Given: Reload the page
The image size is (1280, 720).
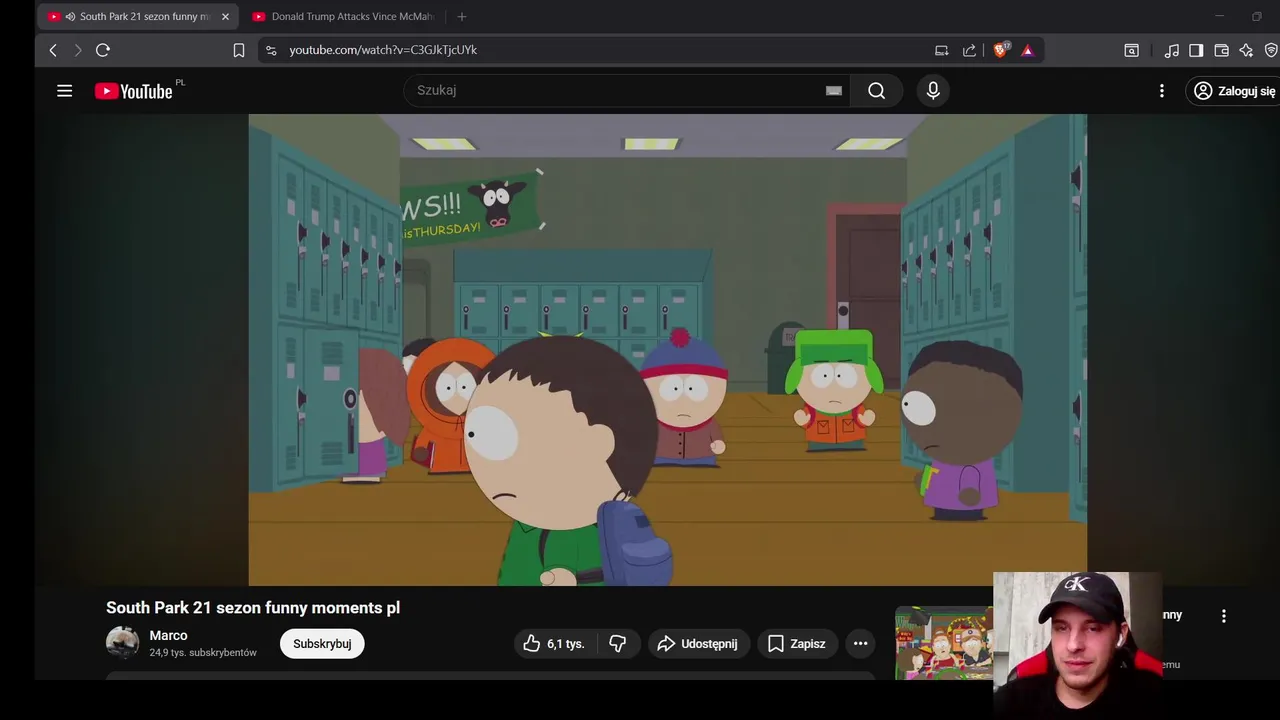Looking at the screenshot, I should [103, 50].
